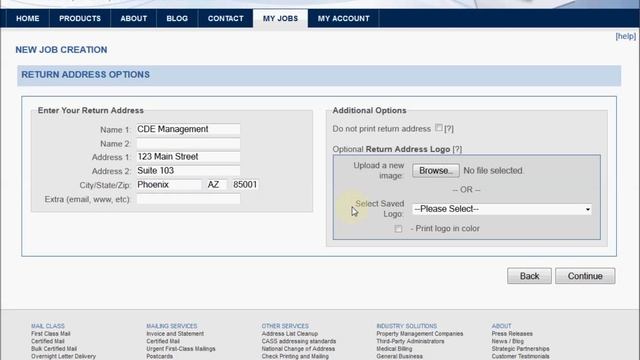Click the Zip field showing 85001
Image resolution: width=640 pixels, height=360 pixels.
pos(245,185)
